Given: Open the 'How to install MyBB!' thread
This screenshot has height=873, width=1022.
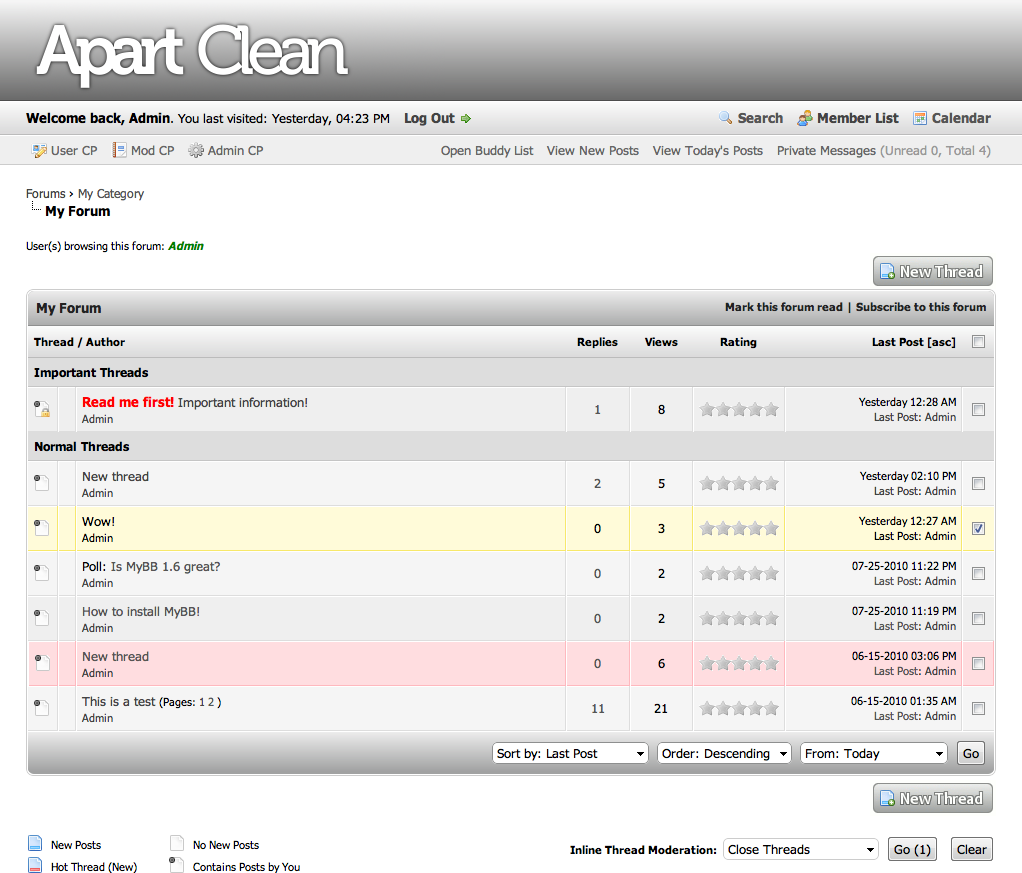Looking at the screenshot, I should point(141,611).
